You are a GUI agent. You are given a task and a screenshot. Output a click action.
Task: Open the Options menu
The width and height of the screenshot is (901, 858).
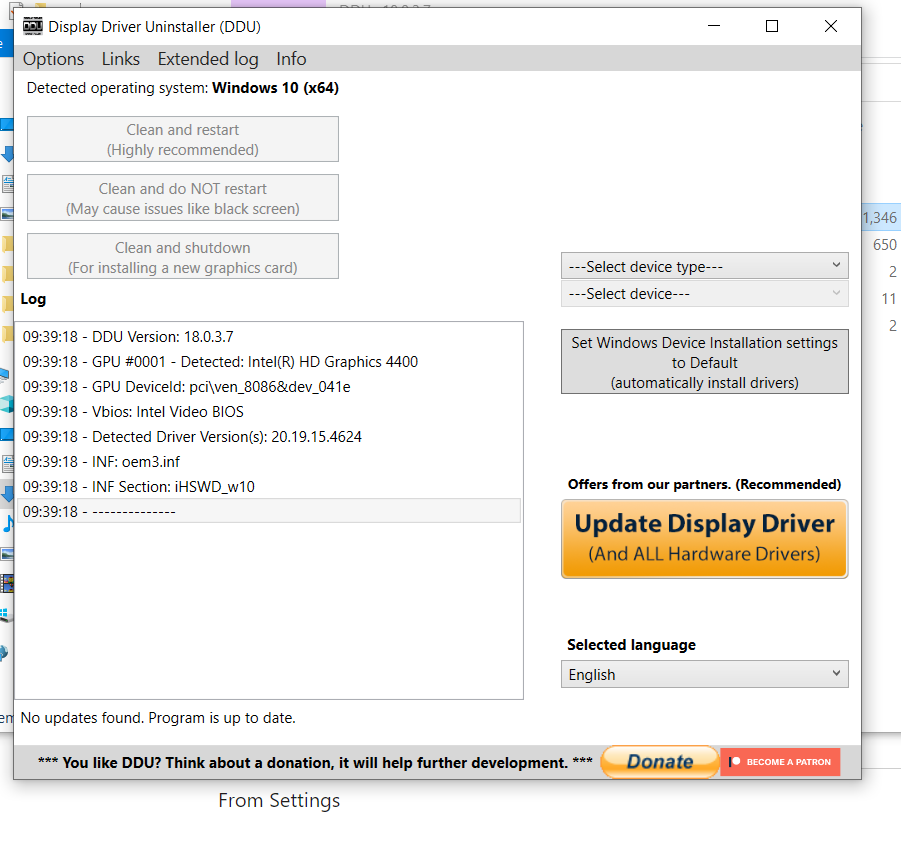click(53, 59)
